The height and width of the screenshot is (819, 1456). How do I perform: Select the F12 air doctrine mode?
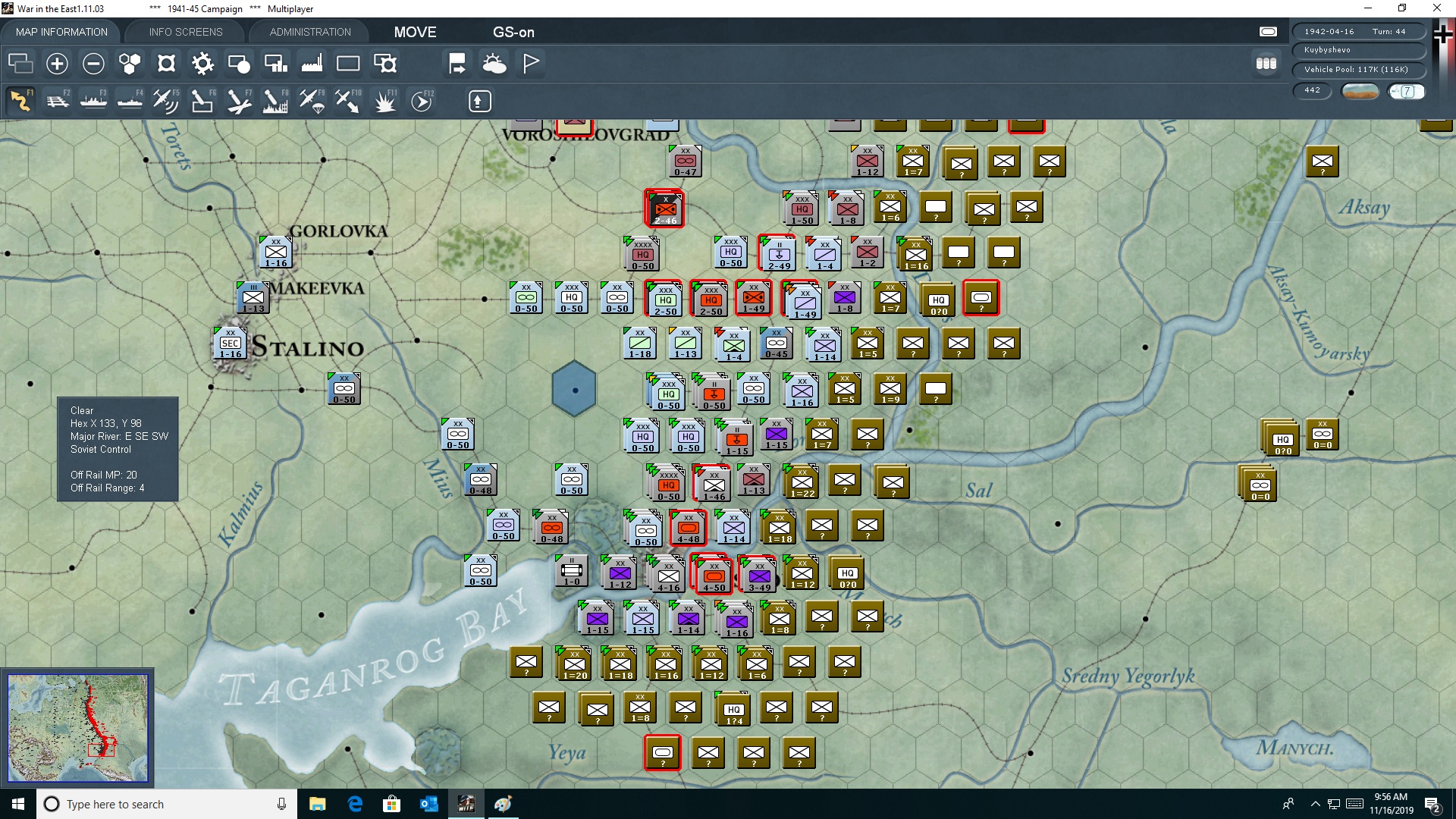pyautogui.click(x=422, y=101)
